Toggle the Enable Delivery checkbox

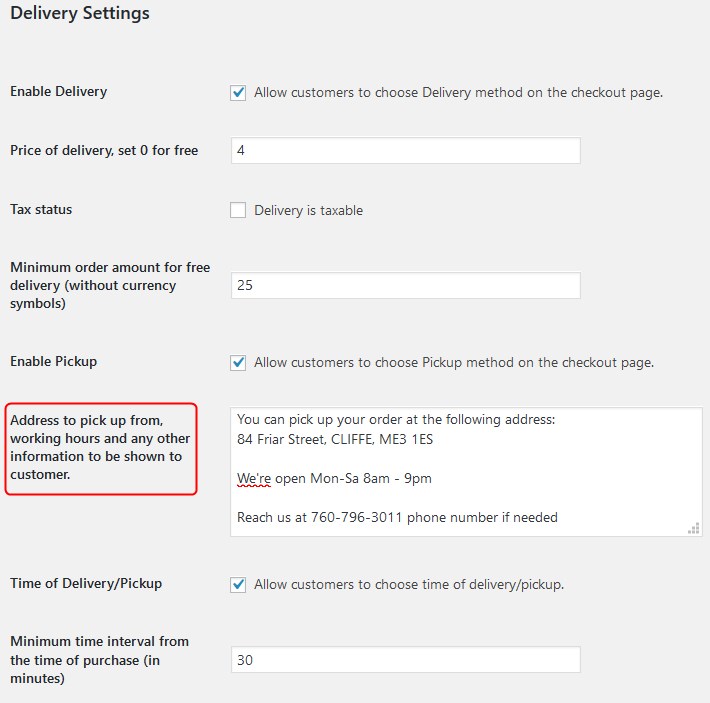(238, 93)
